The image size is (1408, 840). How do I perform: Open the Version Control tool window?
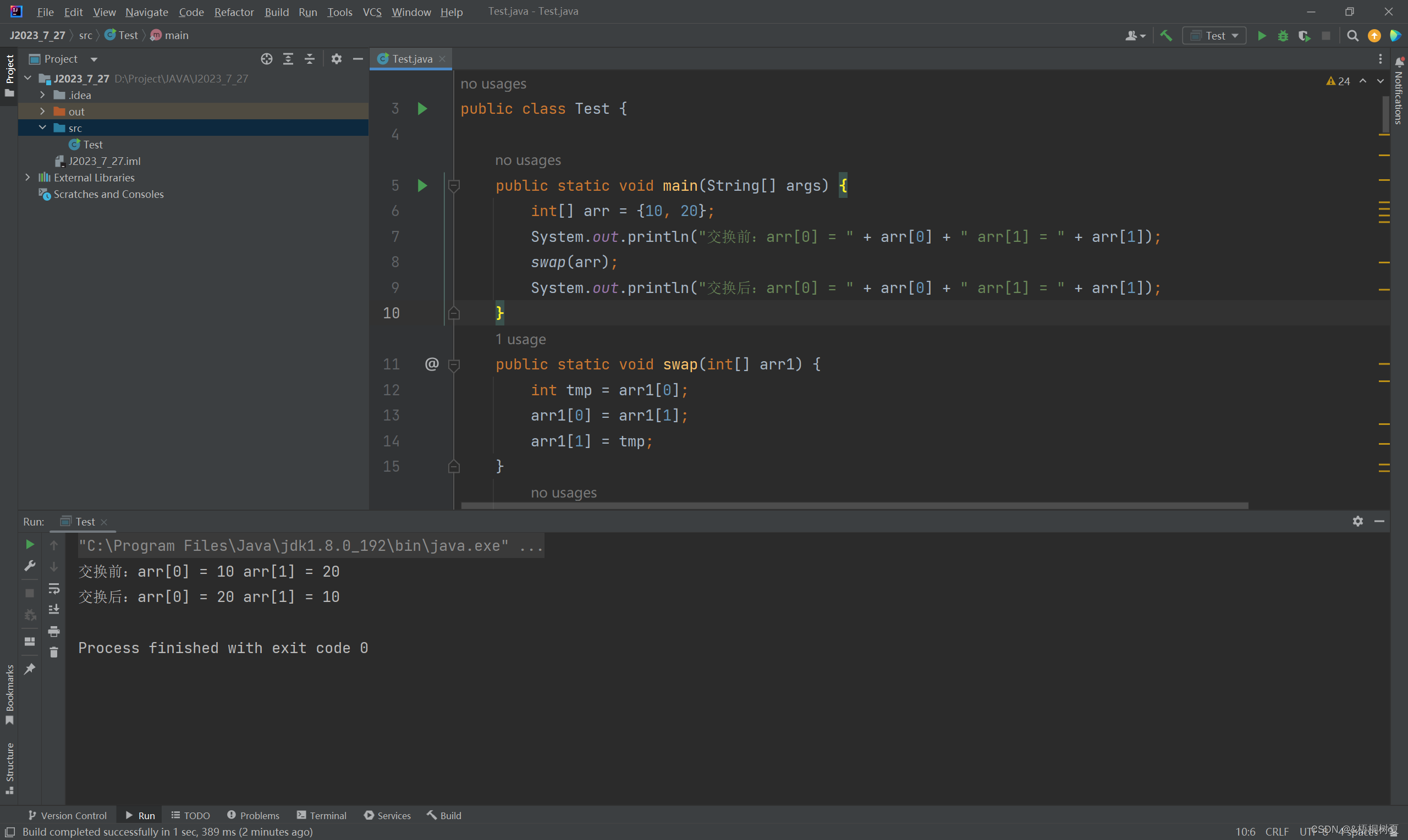click(67, 815)
